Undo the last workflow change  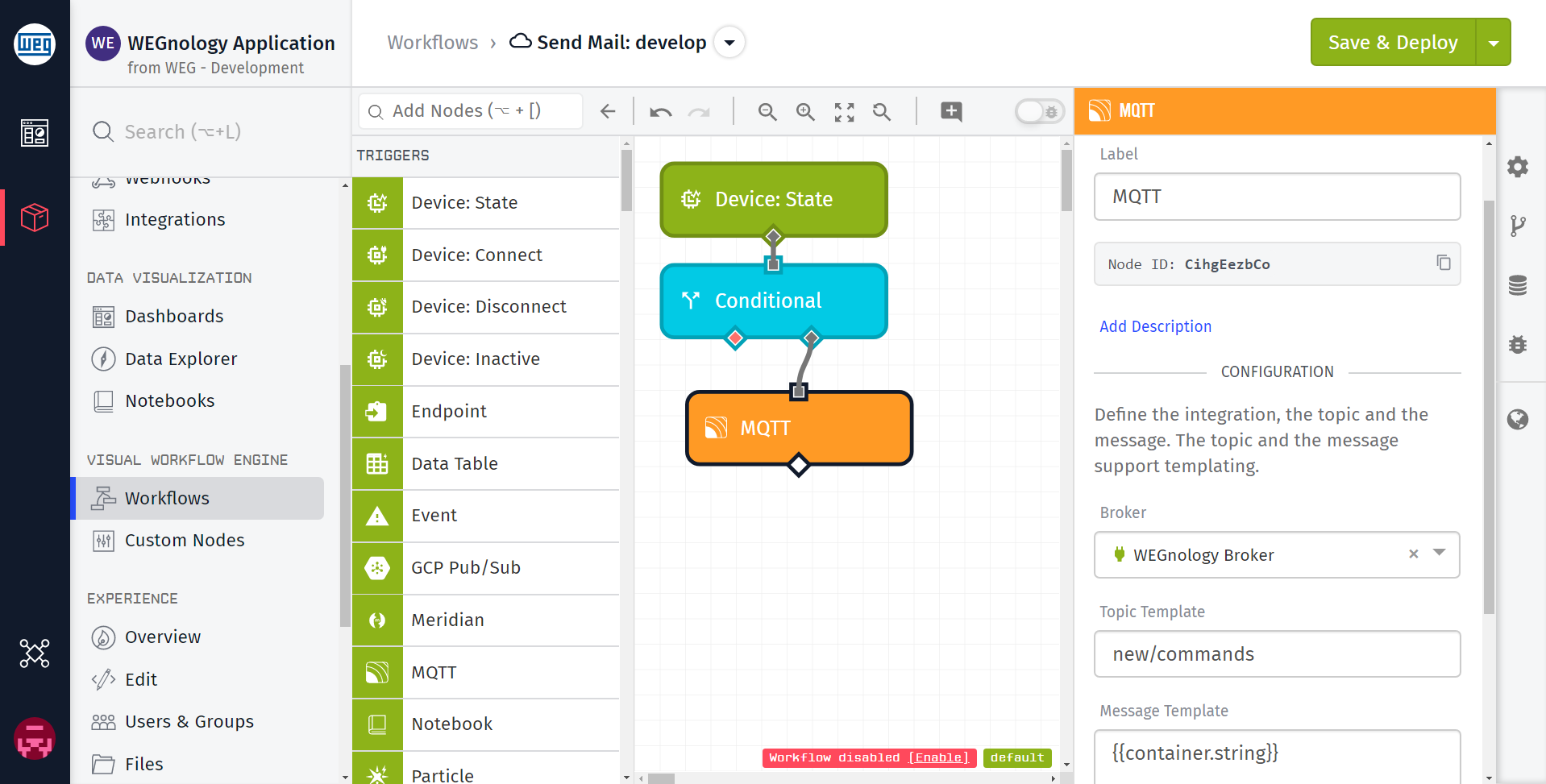pos(661,111)
